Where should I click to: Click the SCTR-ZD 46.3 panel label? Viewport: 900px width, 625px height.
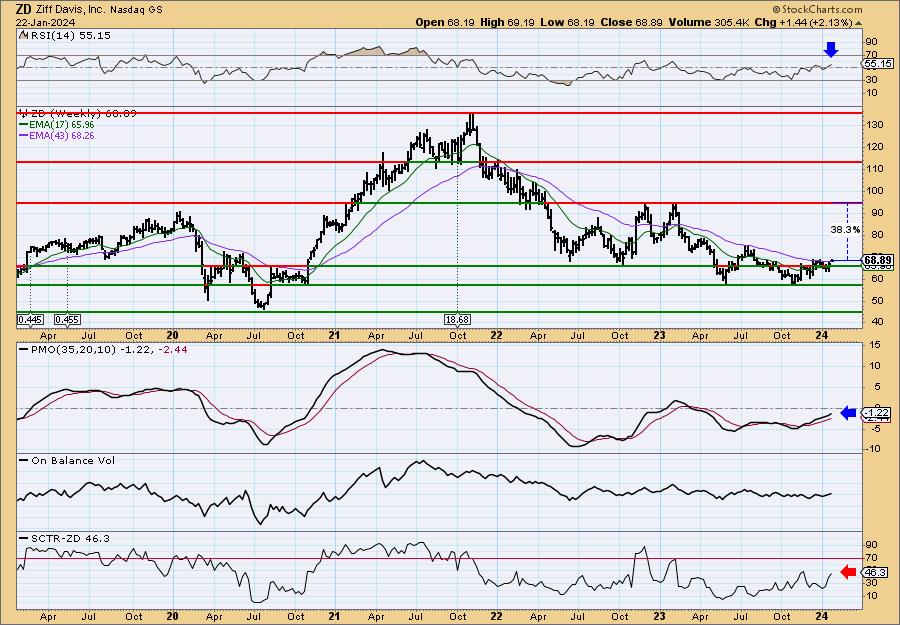[x=69, y=538]
